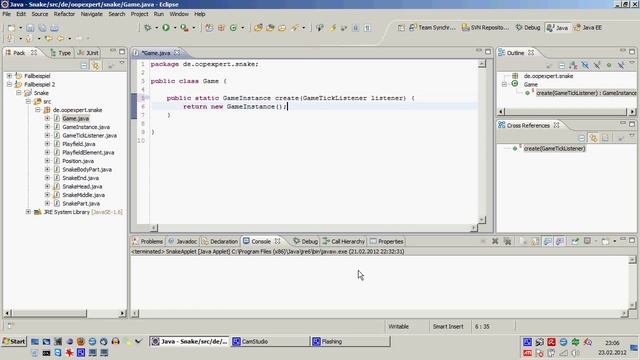Screen dimensions: 640x360
Task: Click the Run External Tools icon
Action: pos(184,28)
